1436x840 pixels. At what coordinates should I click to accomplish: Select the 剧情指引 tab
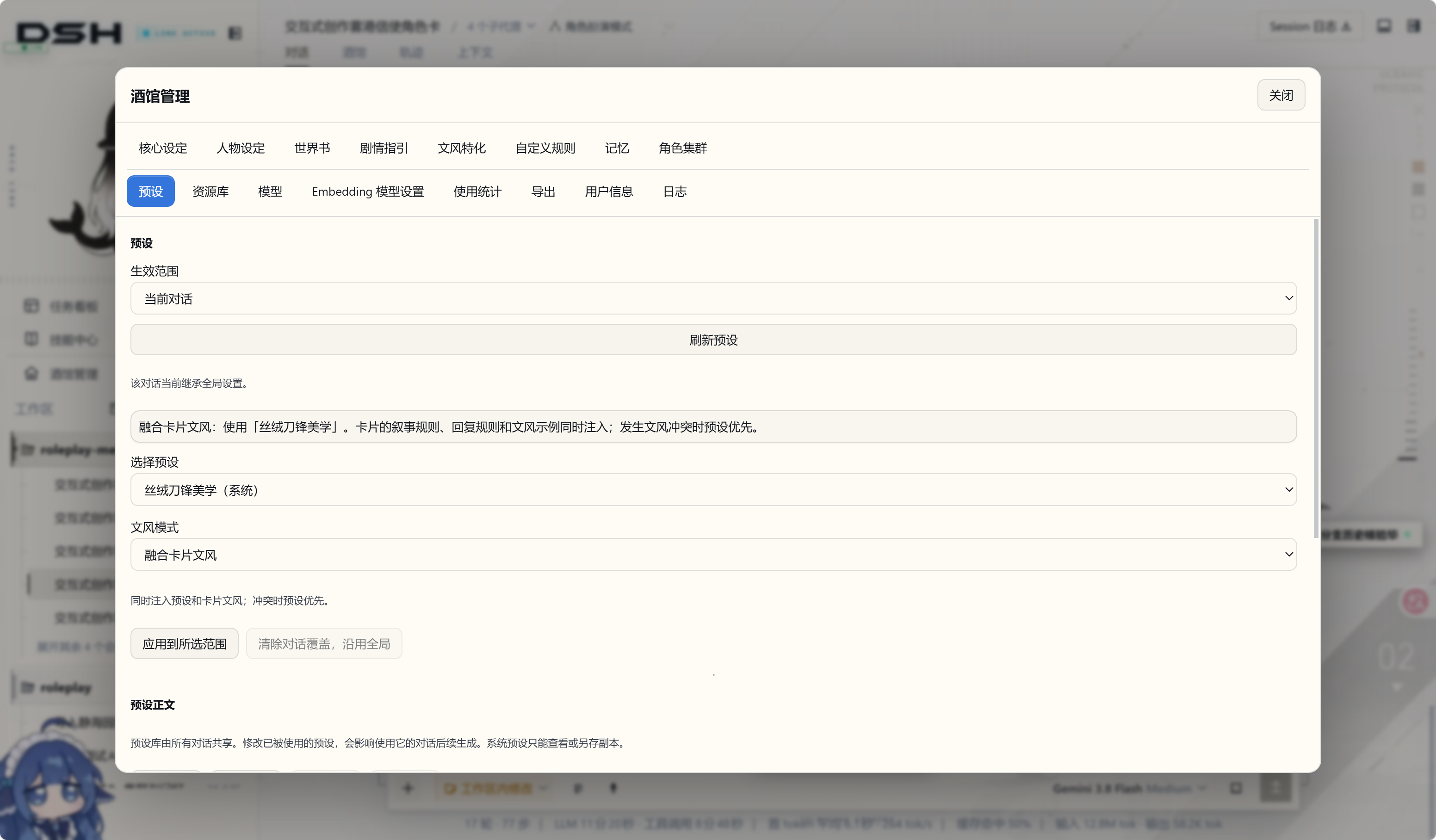click(x=384, y=148)
